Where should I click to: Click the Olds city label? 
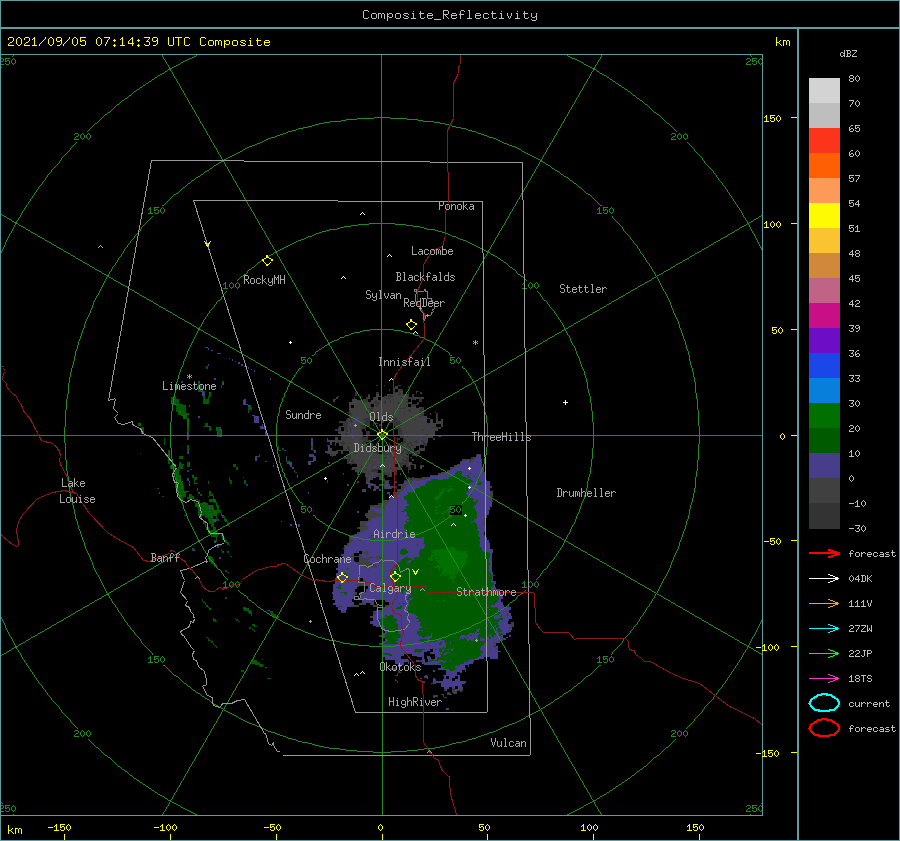(x=381, y=417)
